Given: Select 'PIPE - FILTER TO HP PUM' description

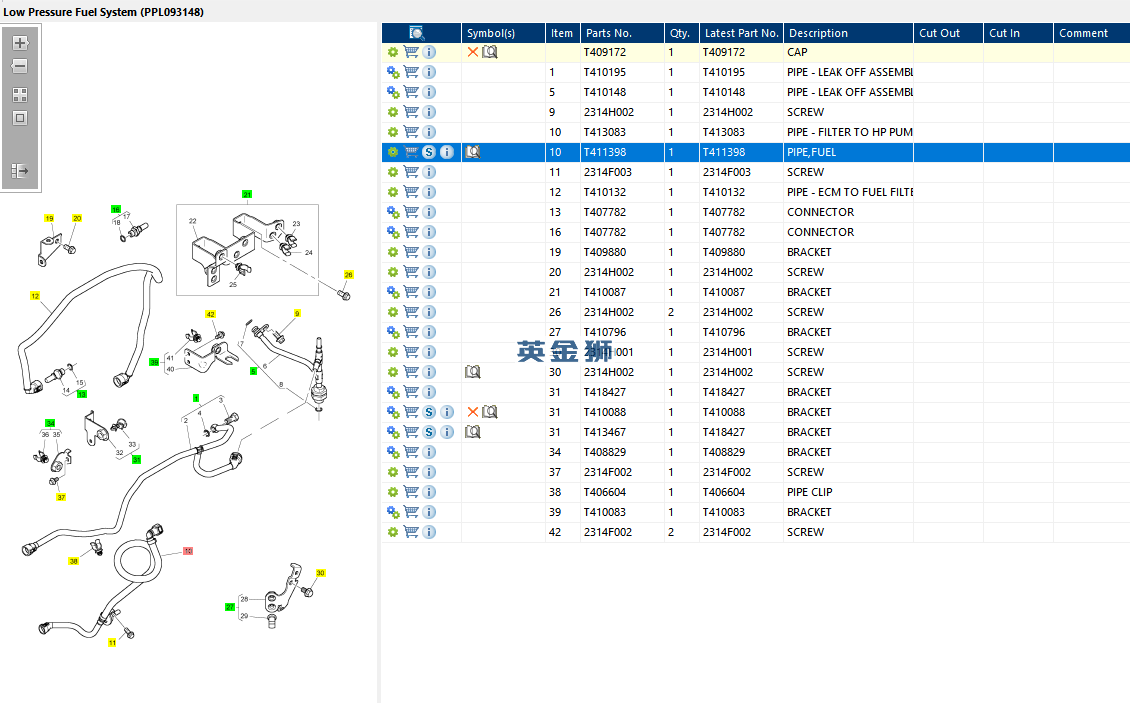Looking at the screenshot, I should (848, 132).
